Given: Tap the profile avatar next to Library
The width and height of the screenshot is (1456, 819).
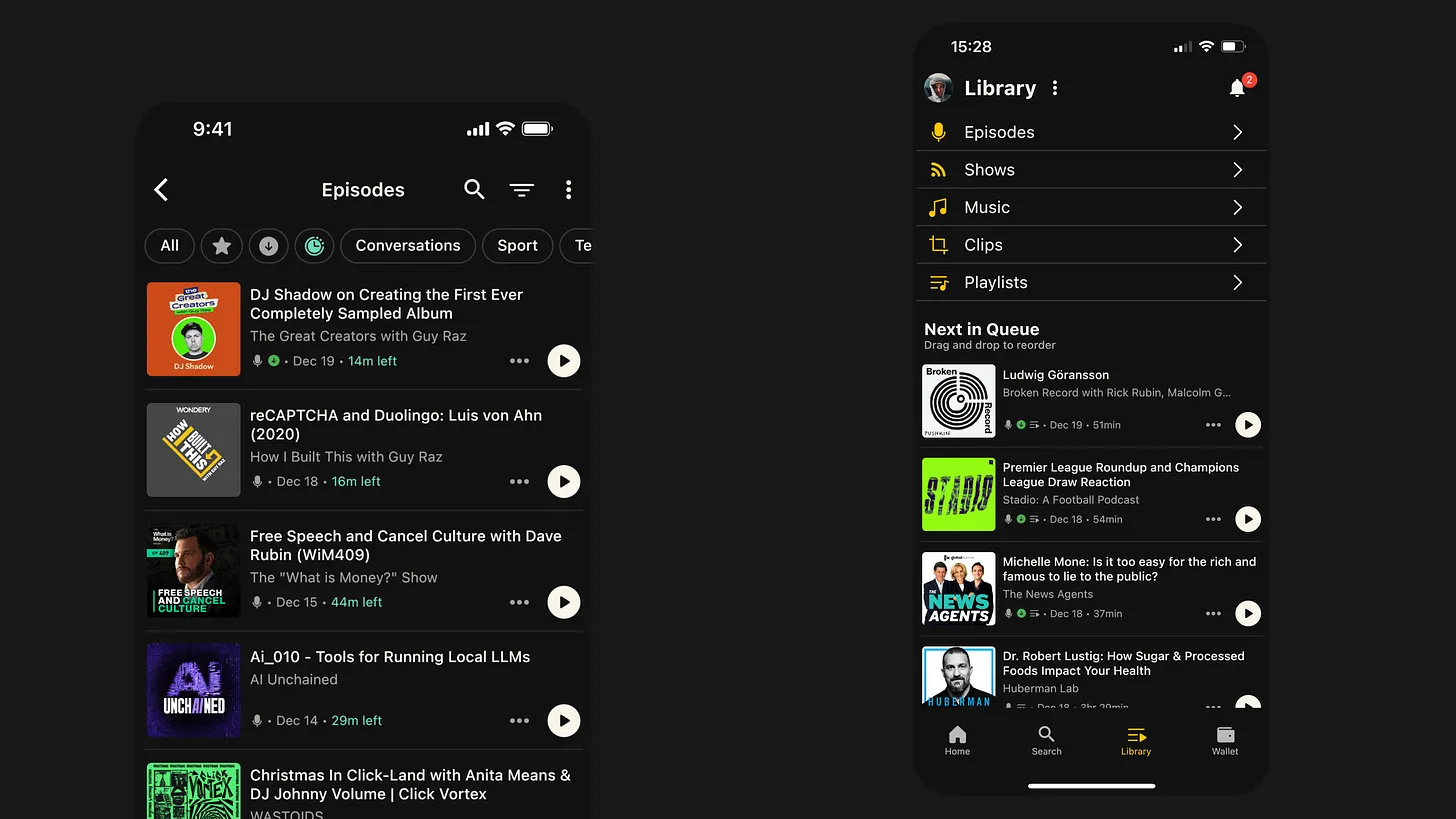Looking at the screenshot, I should 938,88.
